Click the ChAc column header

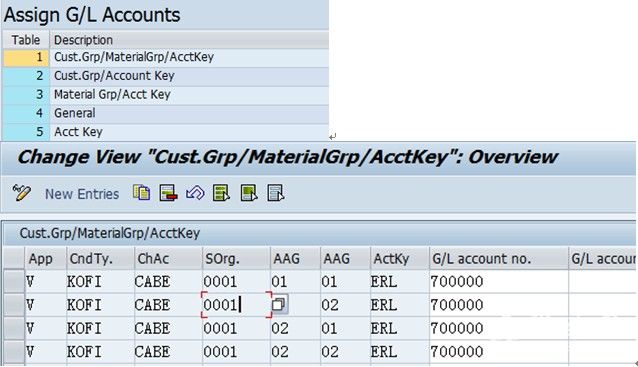point(168,258)
